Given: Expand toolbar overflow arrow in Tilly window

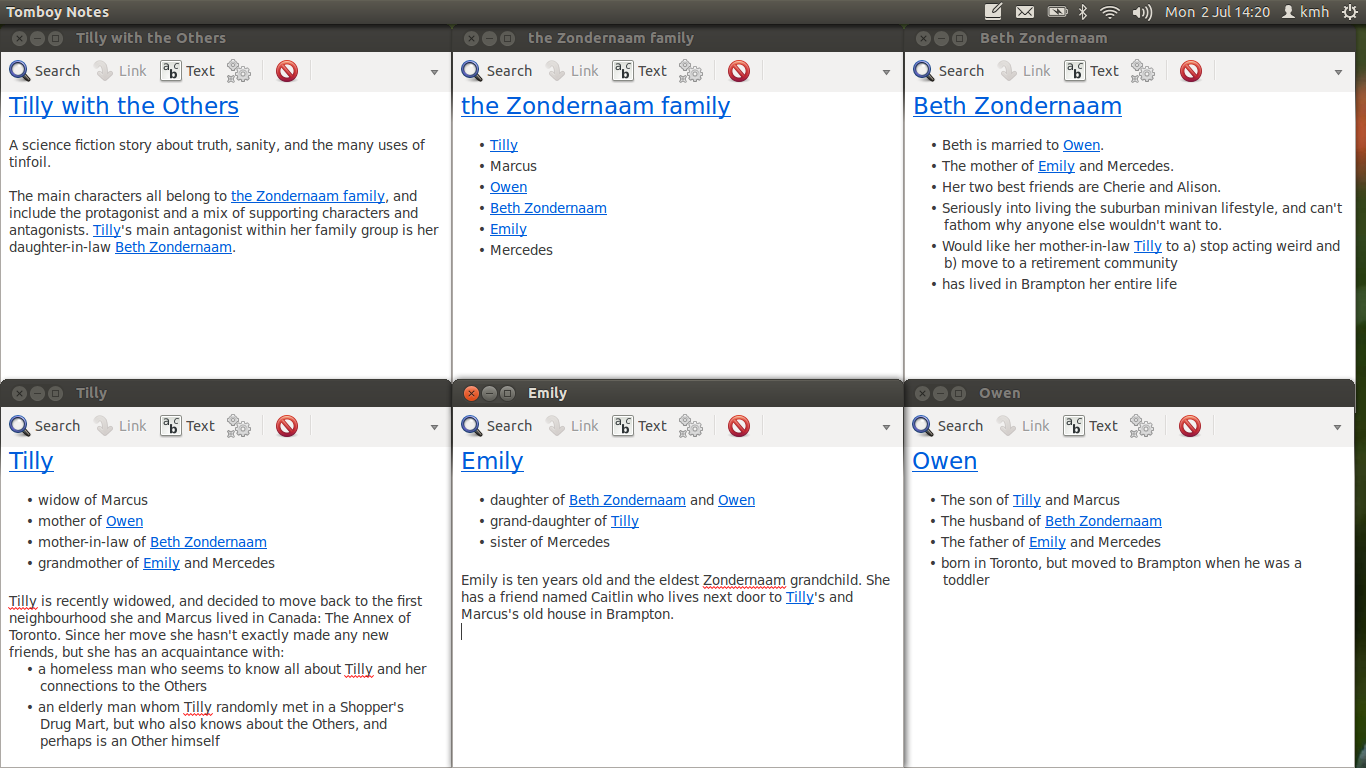Looking at the screenshot, I should 434,427.
